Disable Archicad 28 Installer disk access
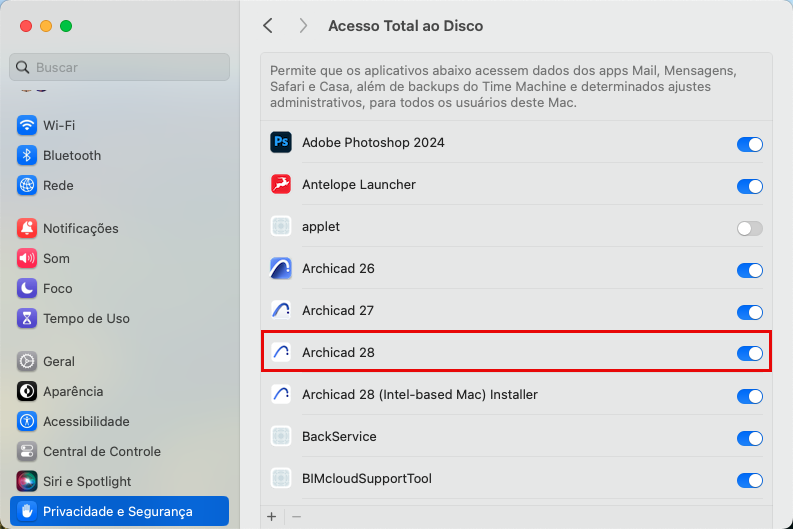Viewport: 793px width, 529px height. point(750,396)
